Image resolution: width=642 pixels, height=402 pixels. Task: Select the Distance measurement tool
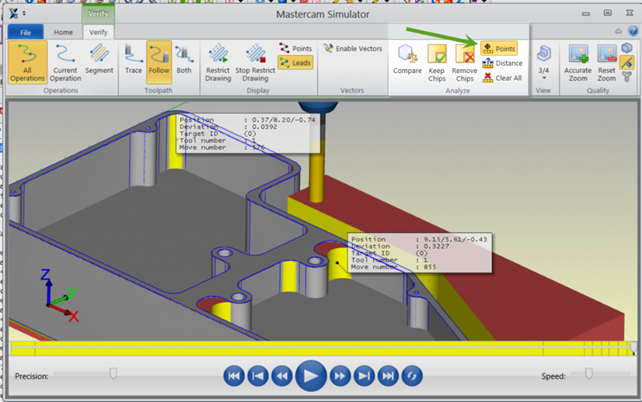tap(502, 63)
